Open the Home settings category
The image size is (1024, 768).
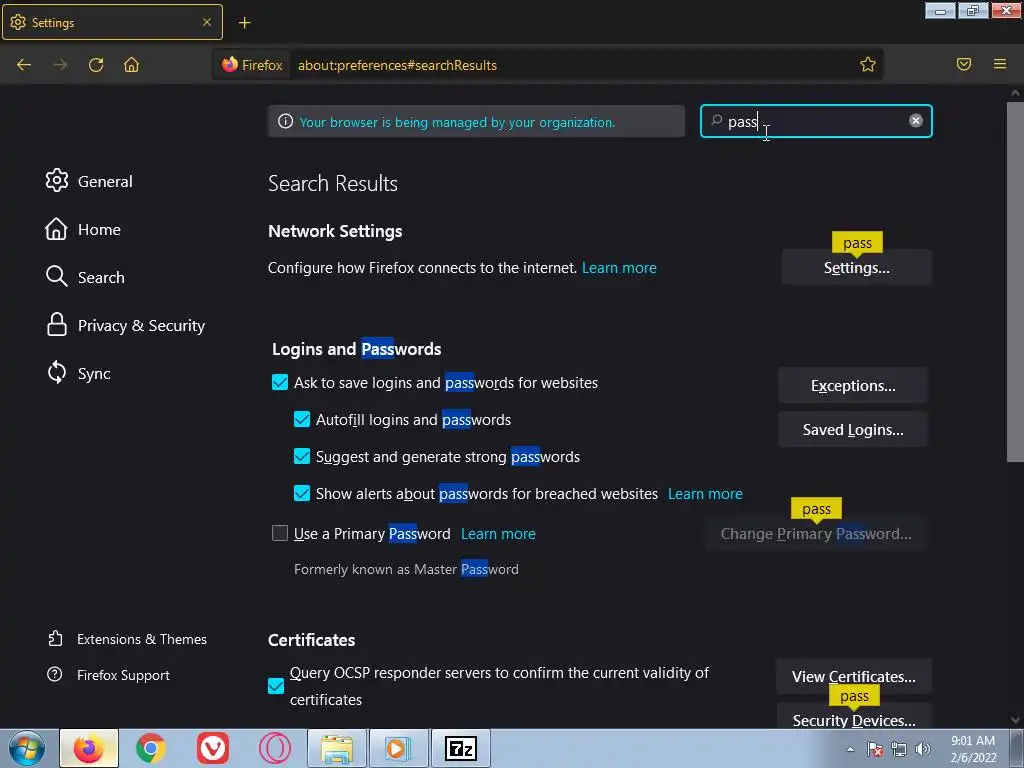(x=83, y=229)
